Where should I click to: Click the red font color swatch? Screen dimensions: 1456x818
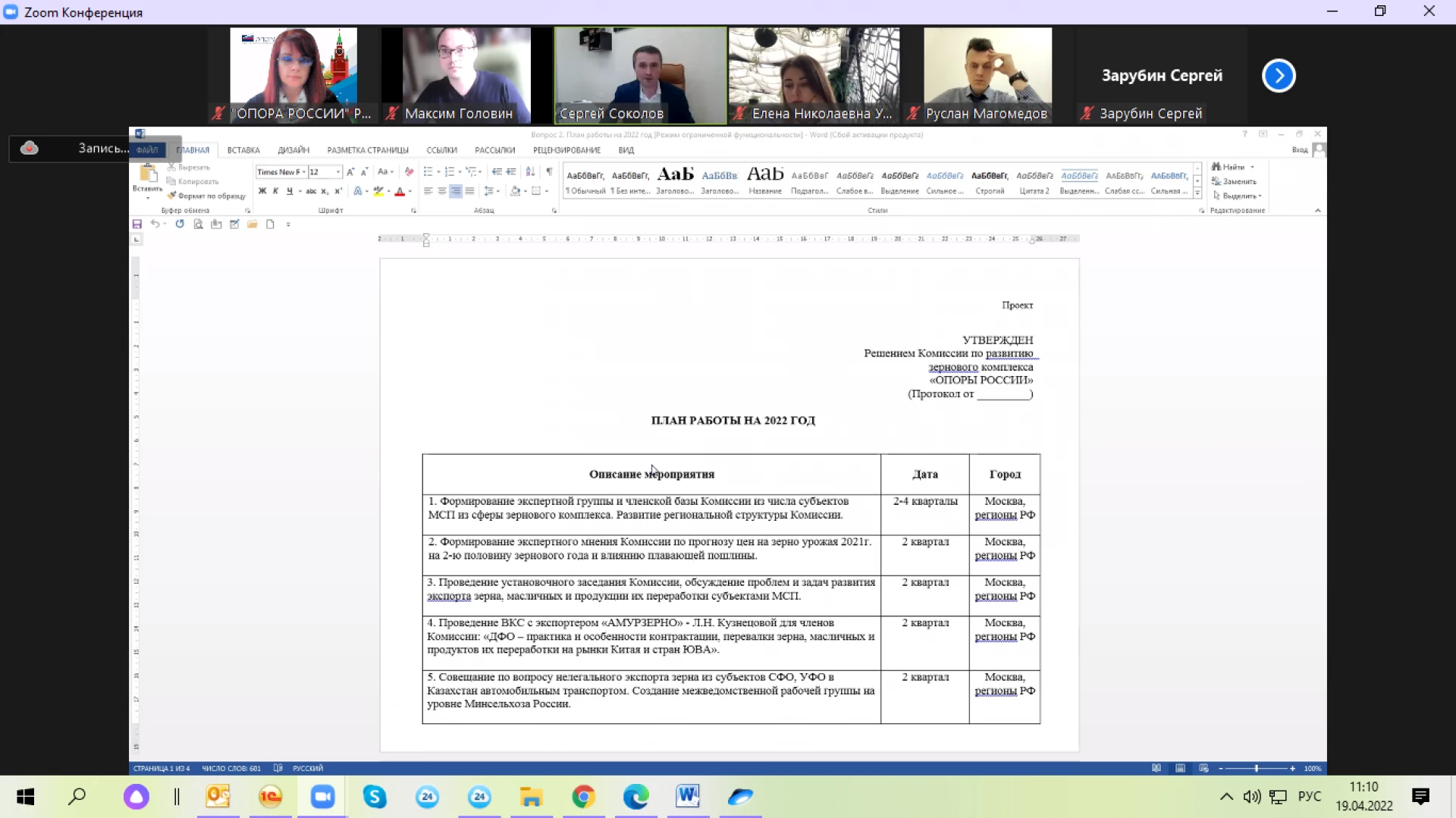click(x=399, y=191)
